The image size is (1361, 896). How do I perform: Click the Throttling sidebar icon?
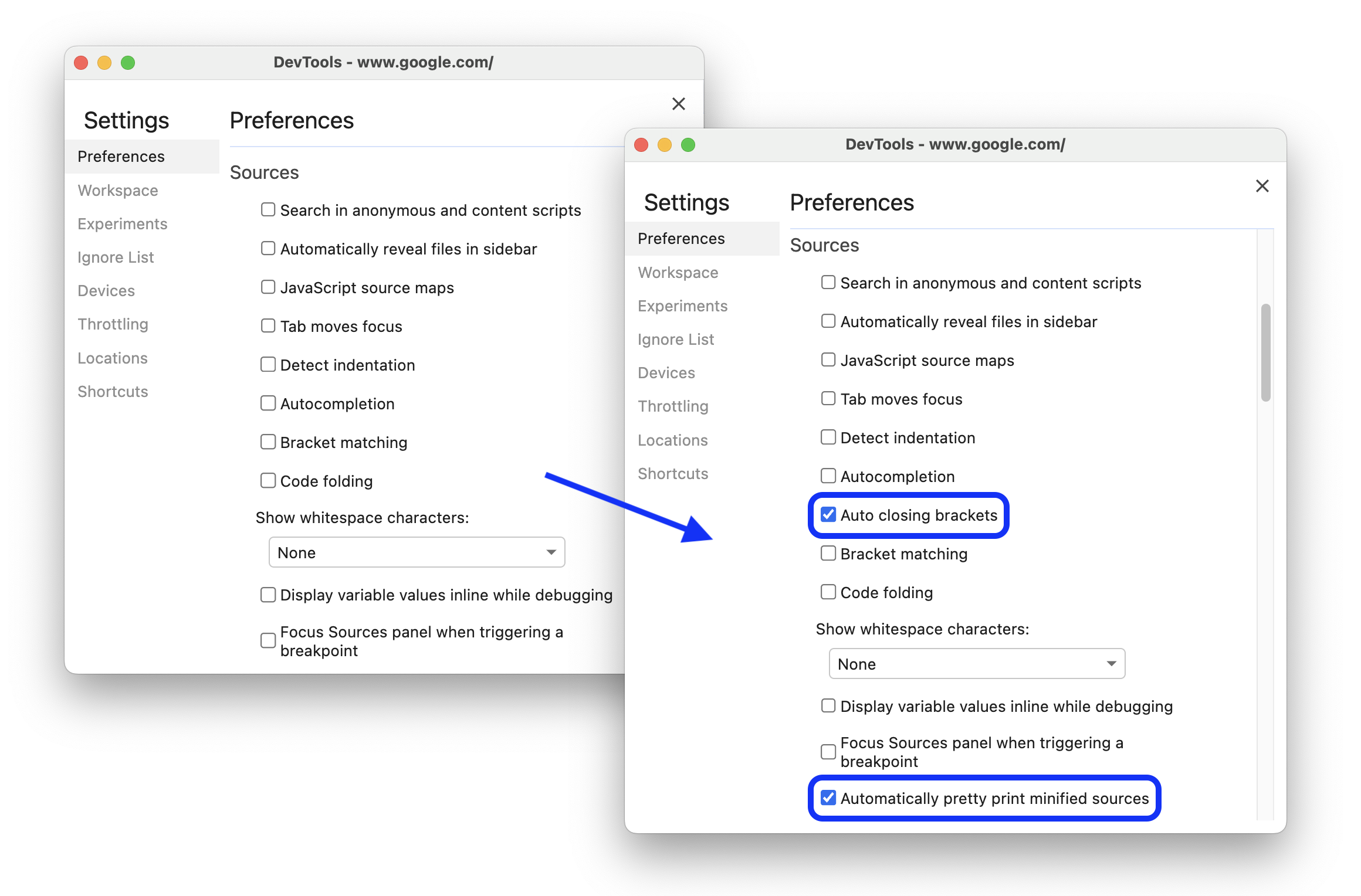[672, 405]
